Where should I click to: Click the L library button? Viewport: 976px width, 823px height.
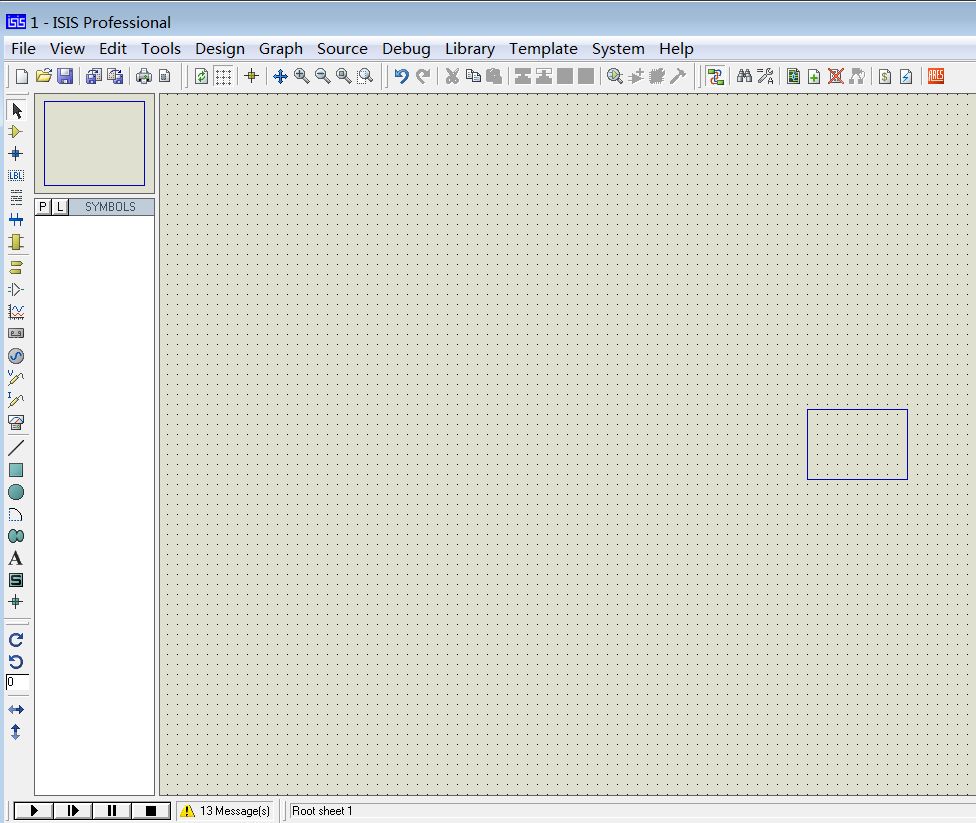60,207
